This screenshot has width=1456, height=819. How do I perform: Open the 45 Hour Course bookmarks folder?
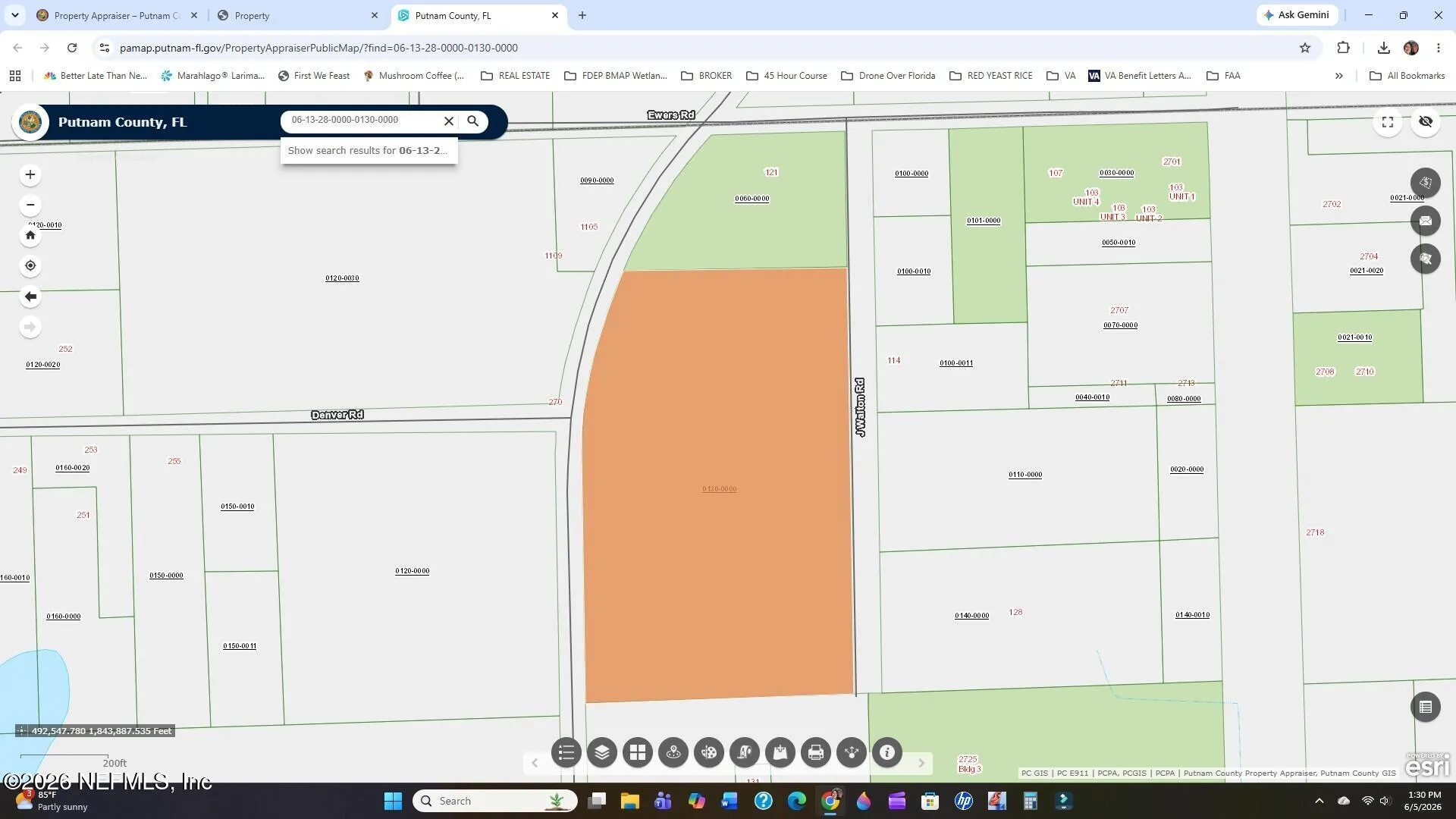point(787,76)
